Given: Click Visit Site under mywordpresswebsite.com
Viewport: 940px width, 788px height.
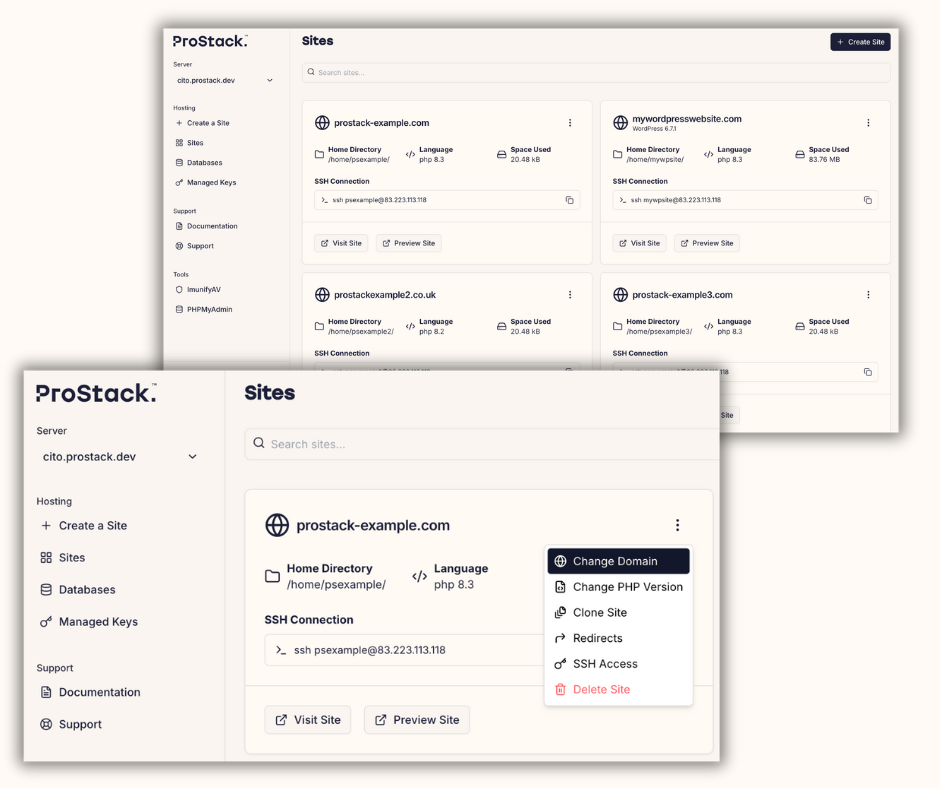Looking at the screenshot, I should 639,243.
